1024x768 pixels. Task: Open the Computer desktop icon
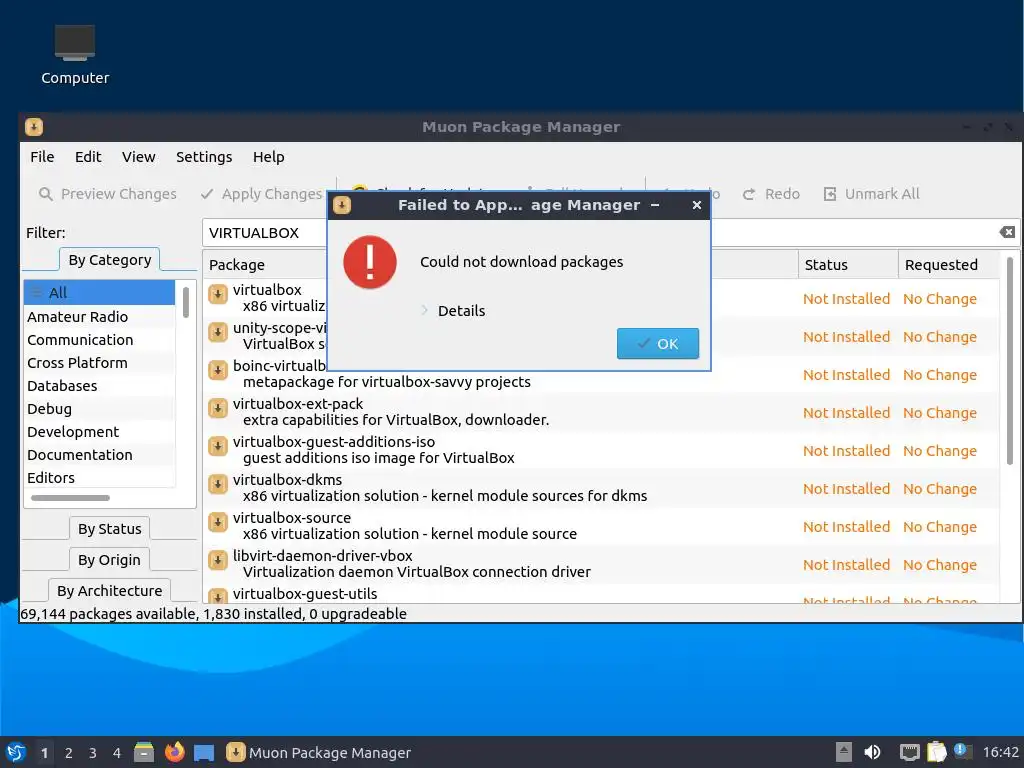[74, 54]
